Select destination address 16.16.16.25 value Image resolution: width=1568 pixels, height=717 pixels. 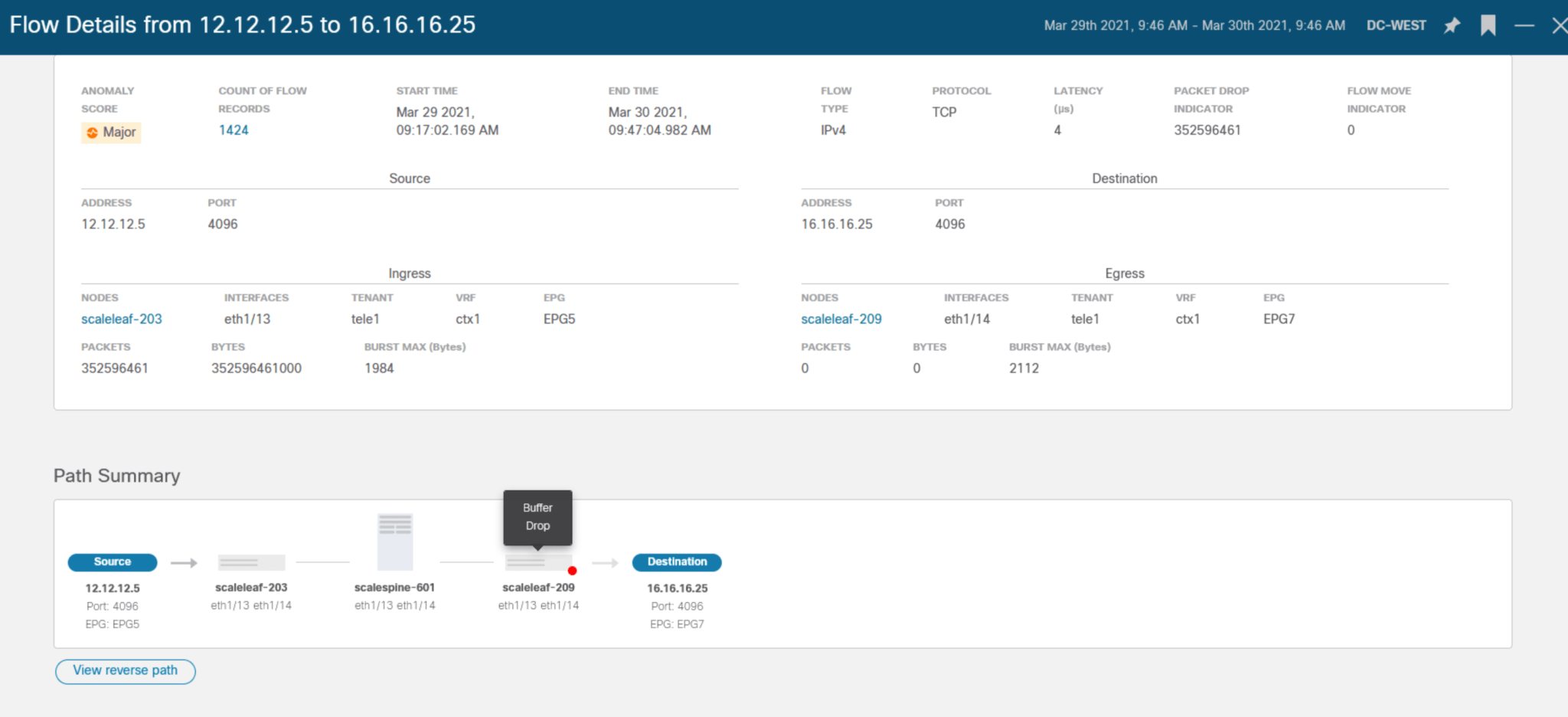(837, 224)
